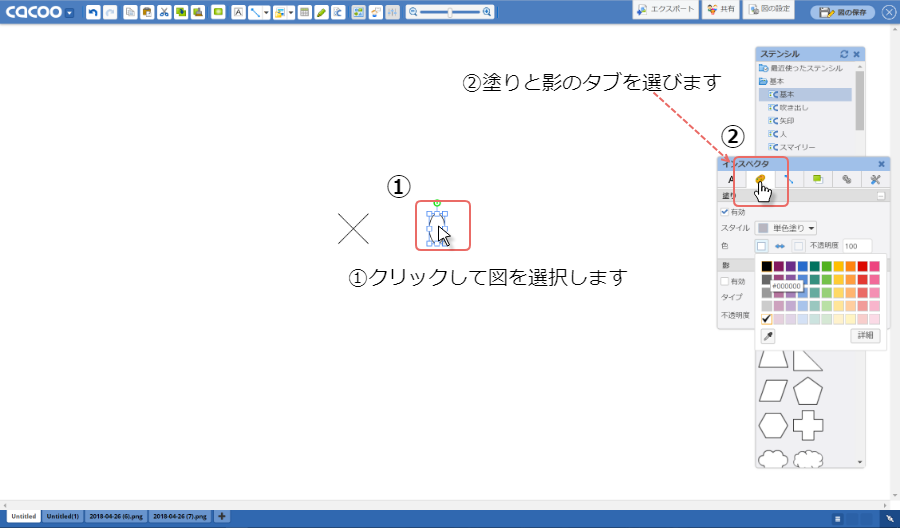Click the Redo arrow icon
Image resolution: width=901 pixels, height=528 pixels.
[110, 12]
